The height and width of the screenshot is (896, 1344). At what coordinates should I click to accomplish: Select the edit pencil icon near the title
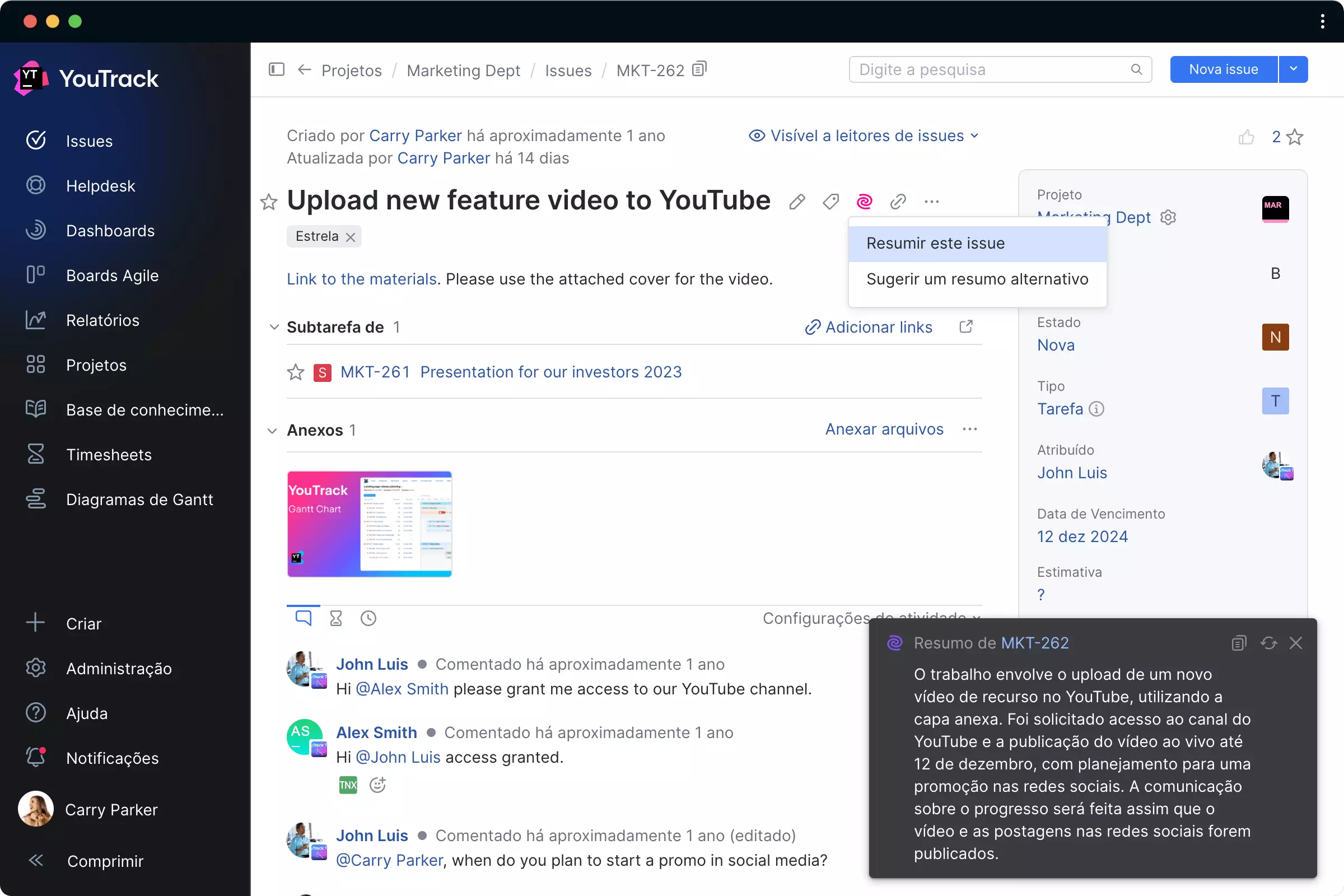[x=797, y=201]
